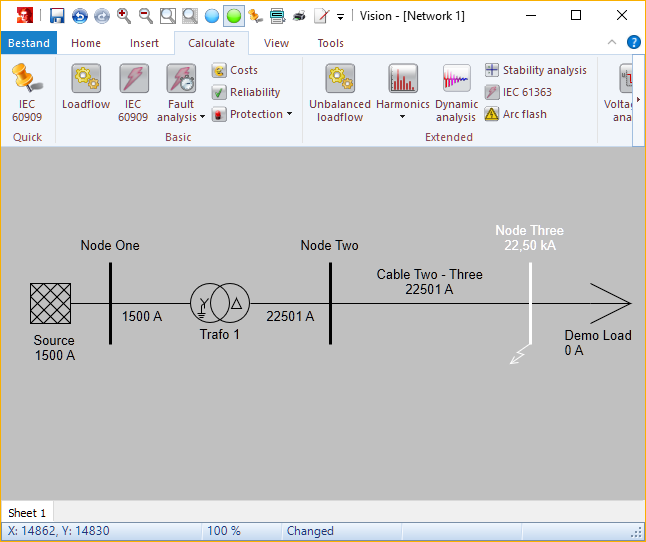Click the document edit pencil icon
The image size is (646, 542).
(x=321, y=16)
